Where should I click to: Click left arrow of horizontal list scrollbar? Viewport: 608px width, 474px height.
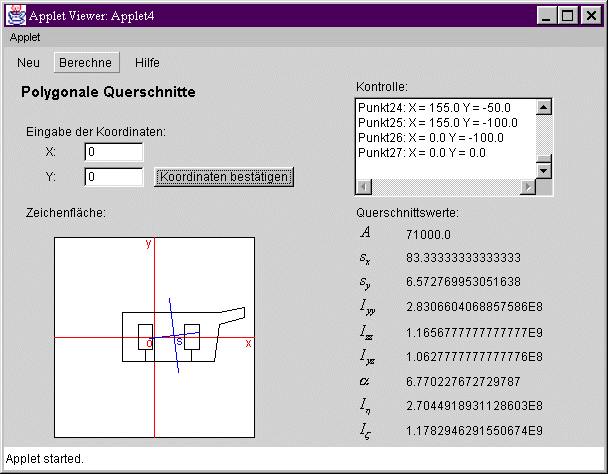pyautogui.click(x=364, y=187)
